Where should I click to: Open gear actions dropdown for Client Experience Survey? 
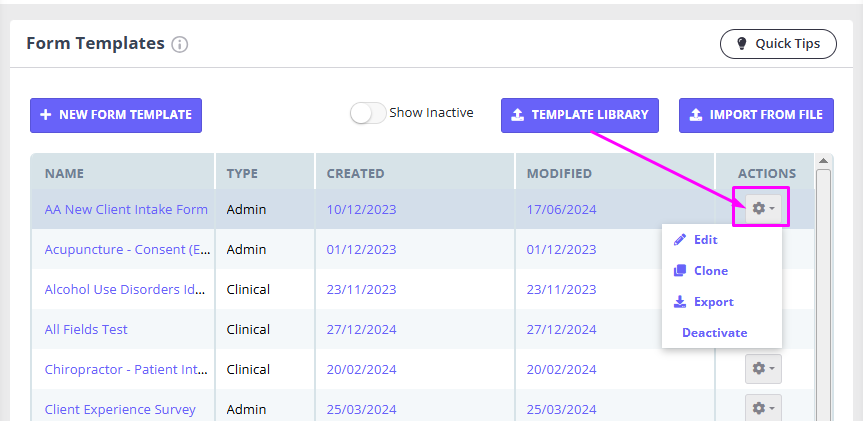tap(763, 408)
